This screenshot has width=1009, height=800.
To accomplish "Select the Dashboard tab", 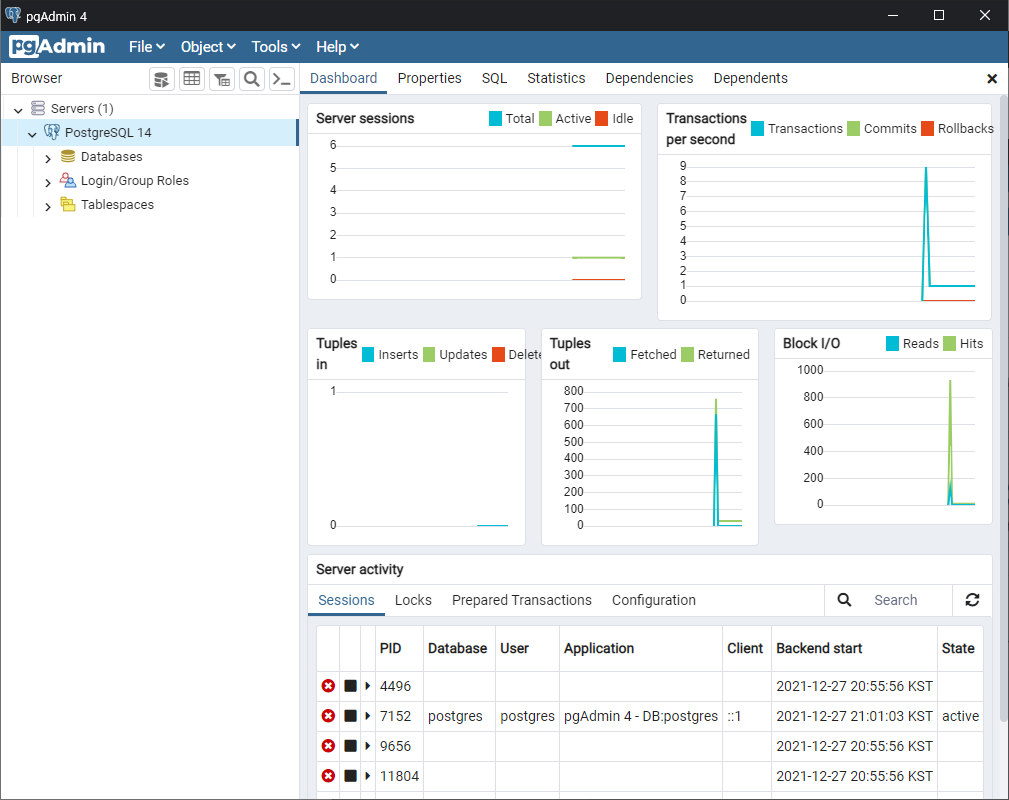I will pos(344,78).
